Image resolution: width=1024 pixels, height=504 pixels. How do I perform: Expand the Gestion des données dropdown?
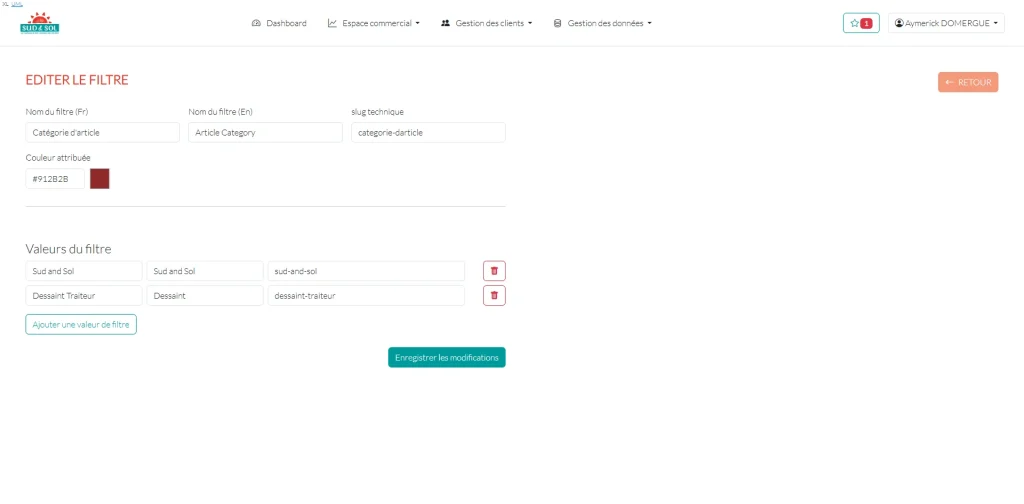602,23
